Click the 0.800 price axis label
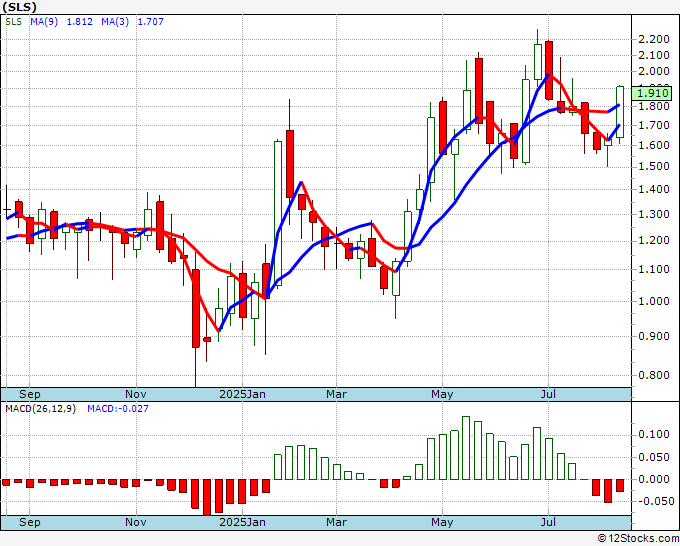The height and width of the screenshot is (546, 680). coord(654,375)
